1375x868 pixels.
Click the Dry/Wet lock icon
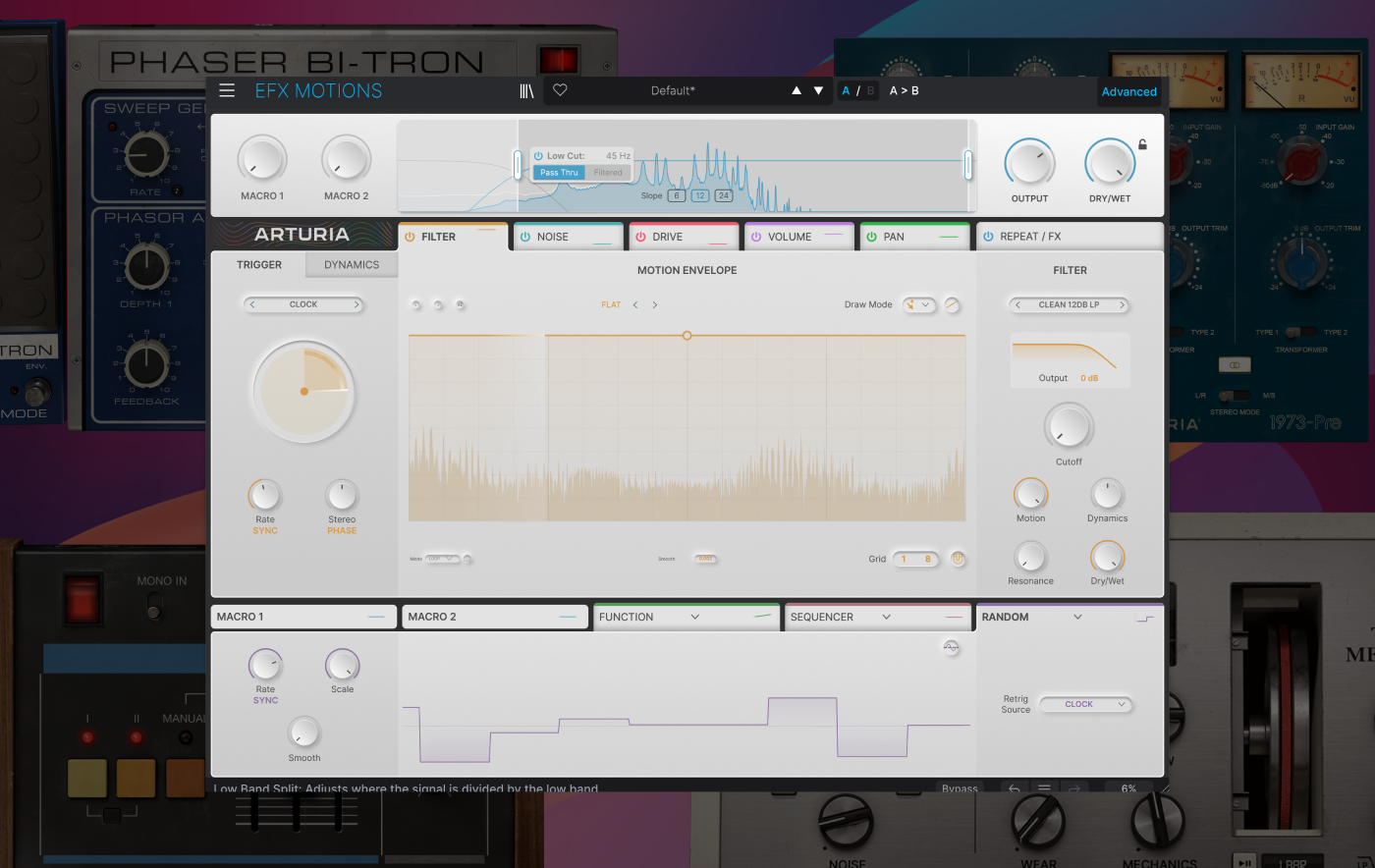click(1142, 144)
